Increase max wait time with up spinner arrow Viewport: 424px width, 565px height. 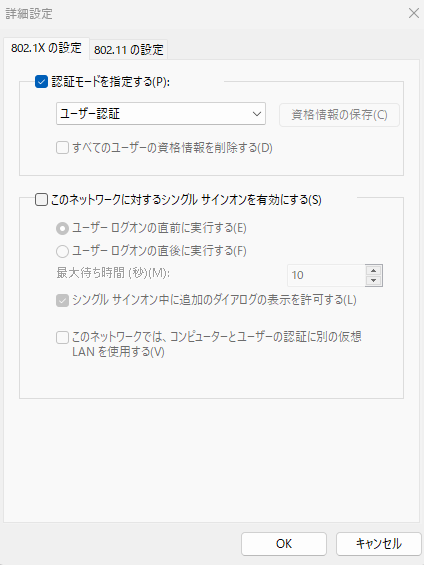pyautogui.click(x=374, y=270)
